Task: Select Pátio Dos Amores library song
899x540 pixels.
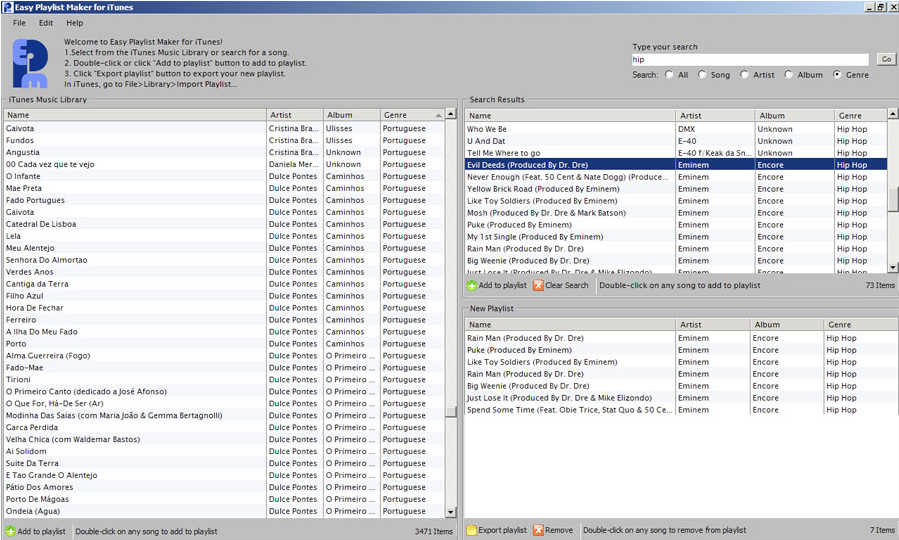Action: (x=224, y=487)
